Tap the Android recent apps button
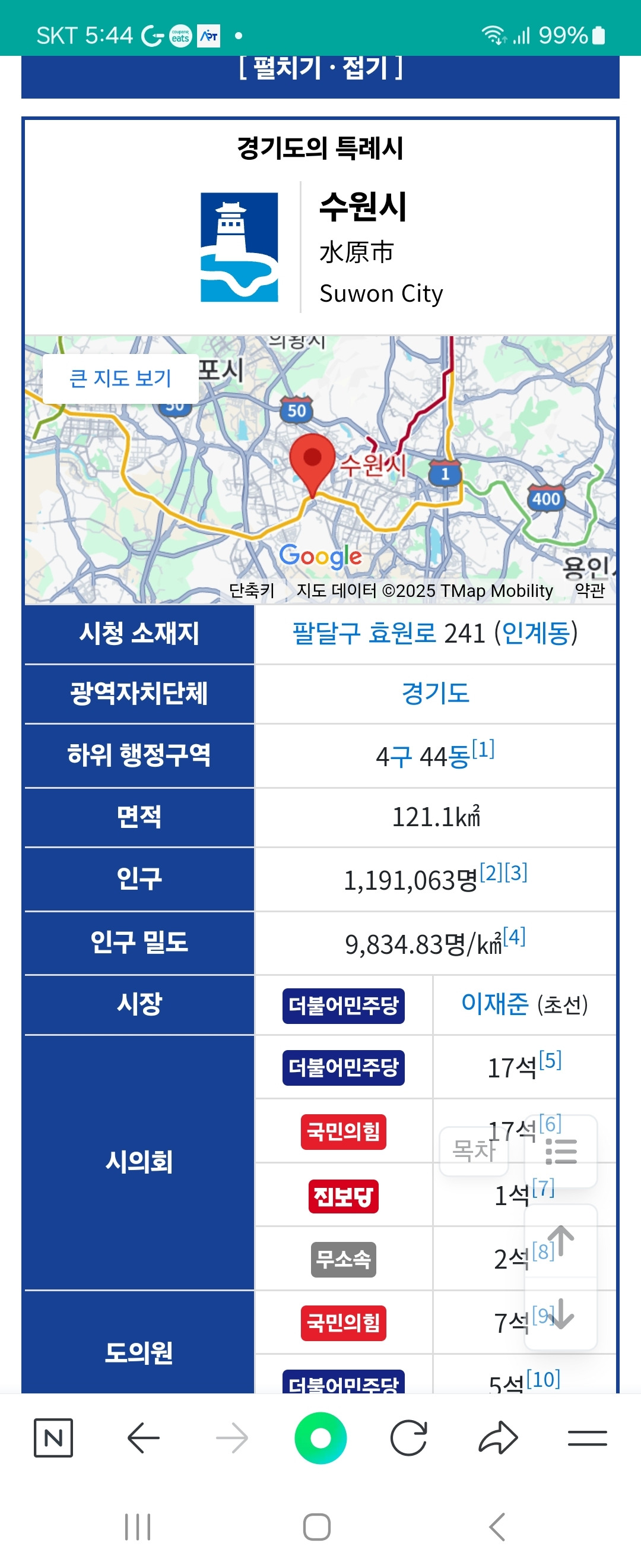Viewport: 641px width, 1568px height. pyautogui.click(x=138, y=1526)
